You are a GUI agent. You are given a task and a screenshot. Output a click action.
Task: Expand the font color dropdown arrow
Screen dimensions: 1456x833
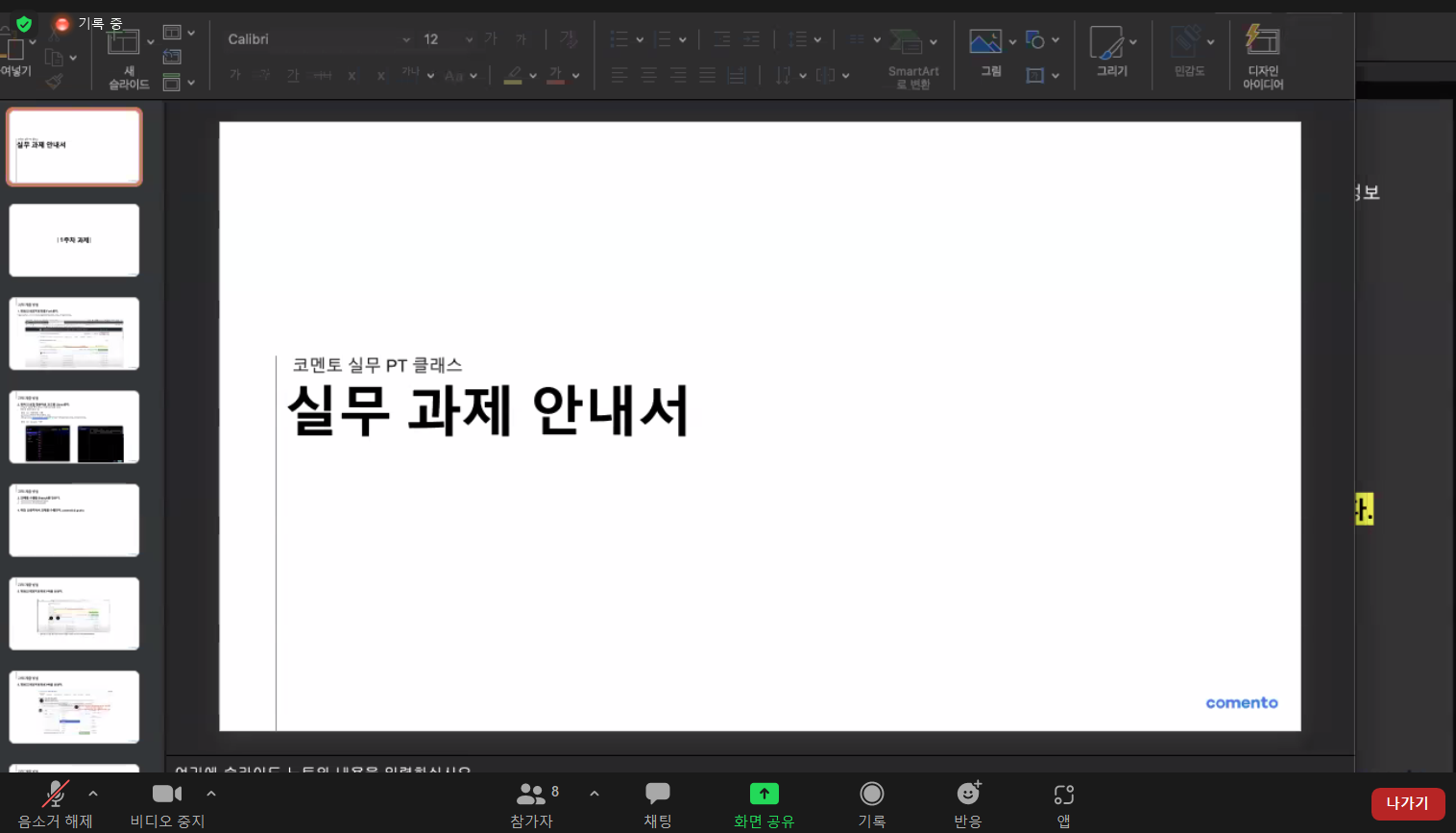tap(576, 75)
